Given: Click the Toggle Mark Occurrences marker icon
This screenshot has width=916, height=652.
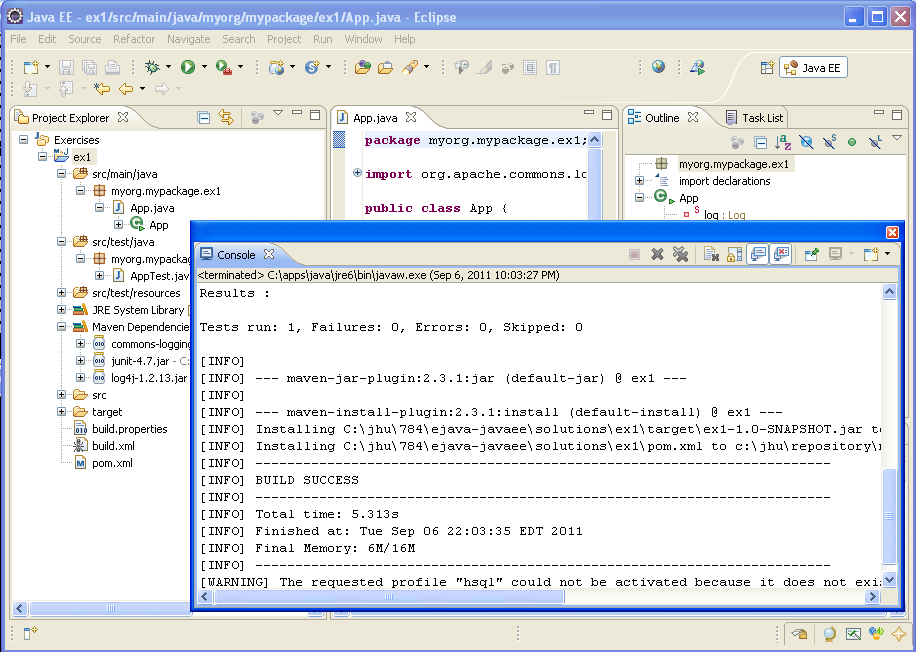Looking at the screenshot, I should point(484,68).
